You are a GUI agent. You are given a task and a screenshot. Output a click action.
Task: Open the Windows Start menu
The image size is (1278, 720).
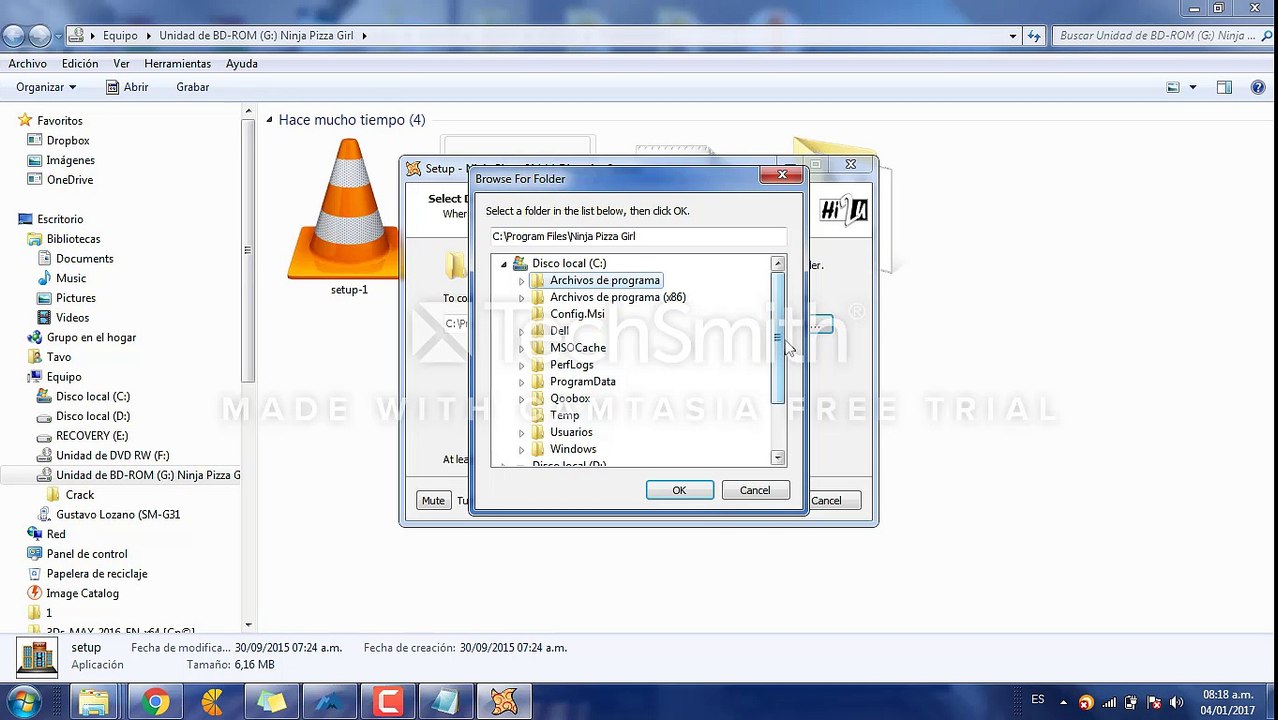pyautogui.click(x=24, y=702)
